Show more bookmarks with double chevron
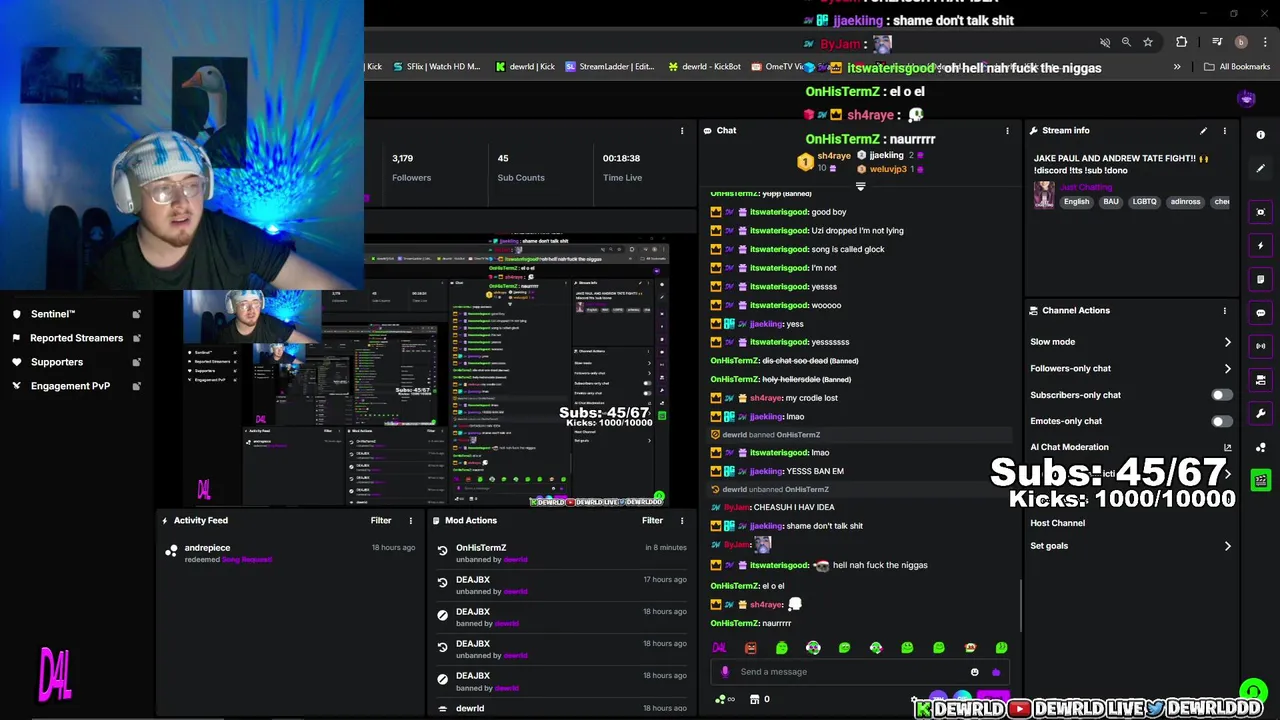Screen dimensions: 1280x720 pos(1177,67)
